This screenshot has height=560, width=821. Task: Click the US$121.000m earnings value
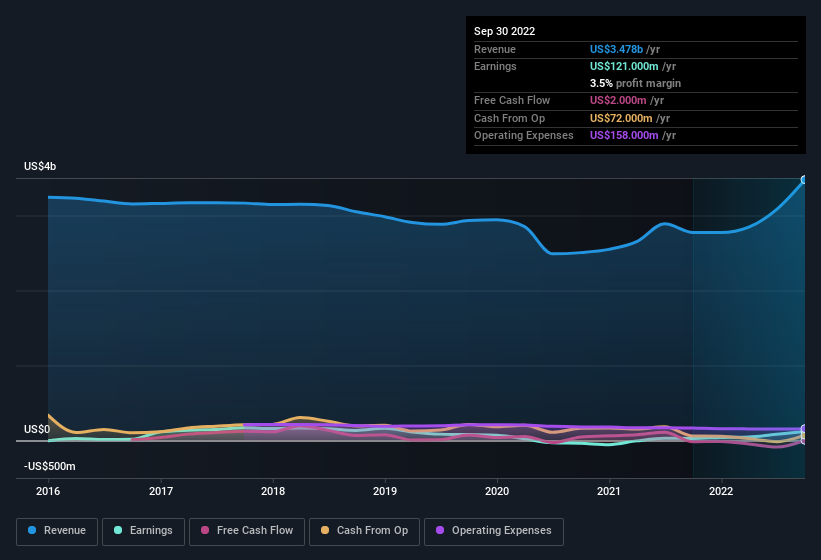[624, 66]
